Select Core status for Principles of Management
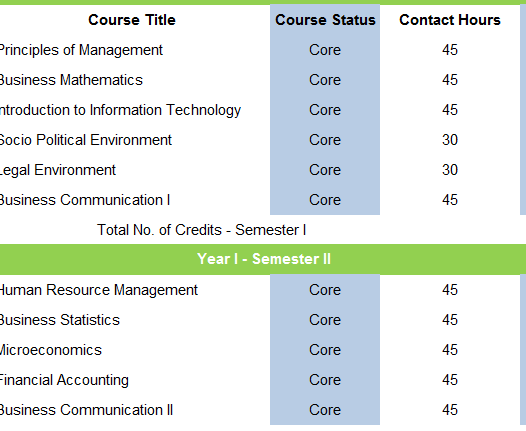Screen dimensions: 526x431 [325, 50]
